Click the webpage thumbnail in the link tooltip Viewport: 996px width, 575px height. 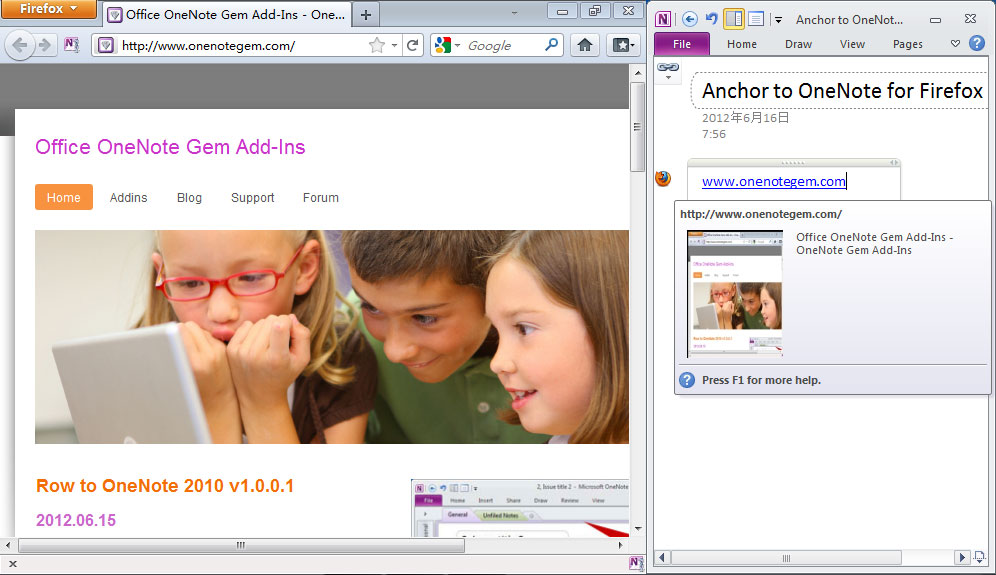[734, 294]
